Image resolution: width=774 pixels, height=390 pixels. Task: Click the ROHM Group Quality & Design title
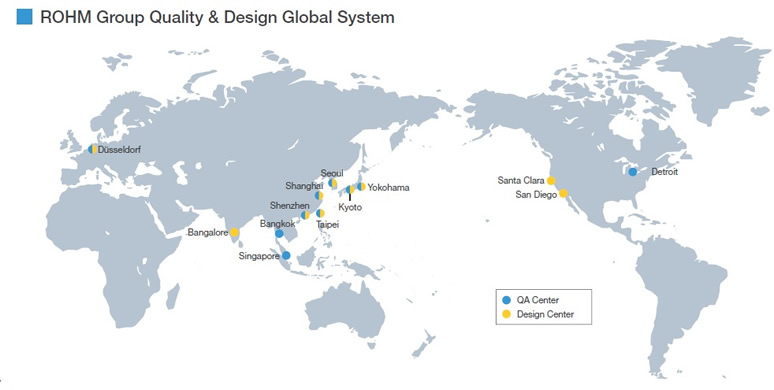tap(217, 17)
